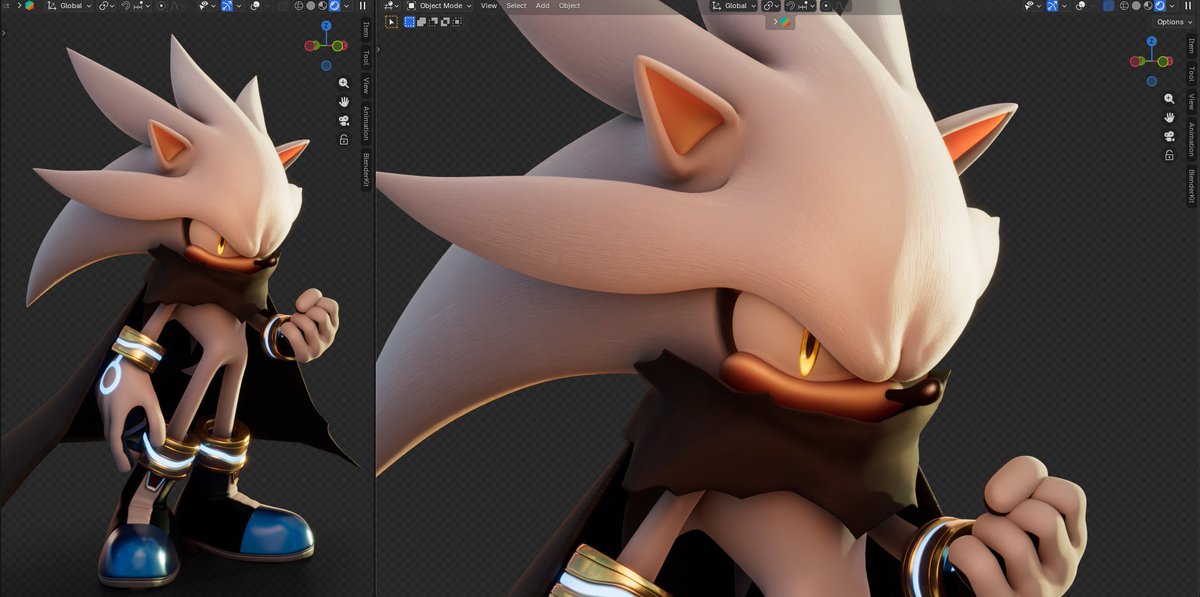Click the BlenderKit icon in left viewport header
Screen dimensions: 1200x597
(29, 6)
